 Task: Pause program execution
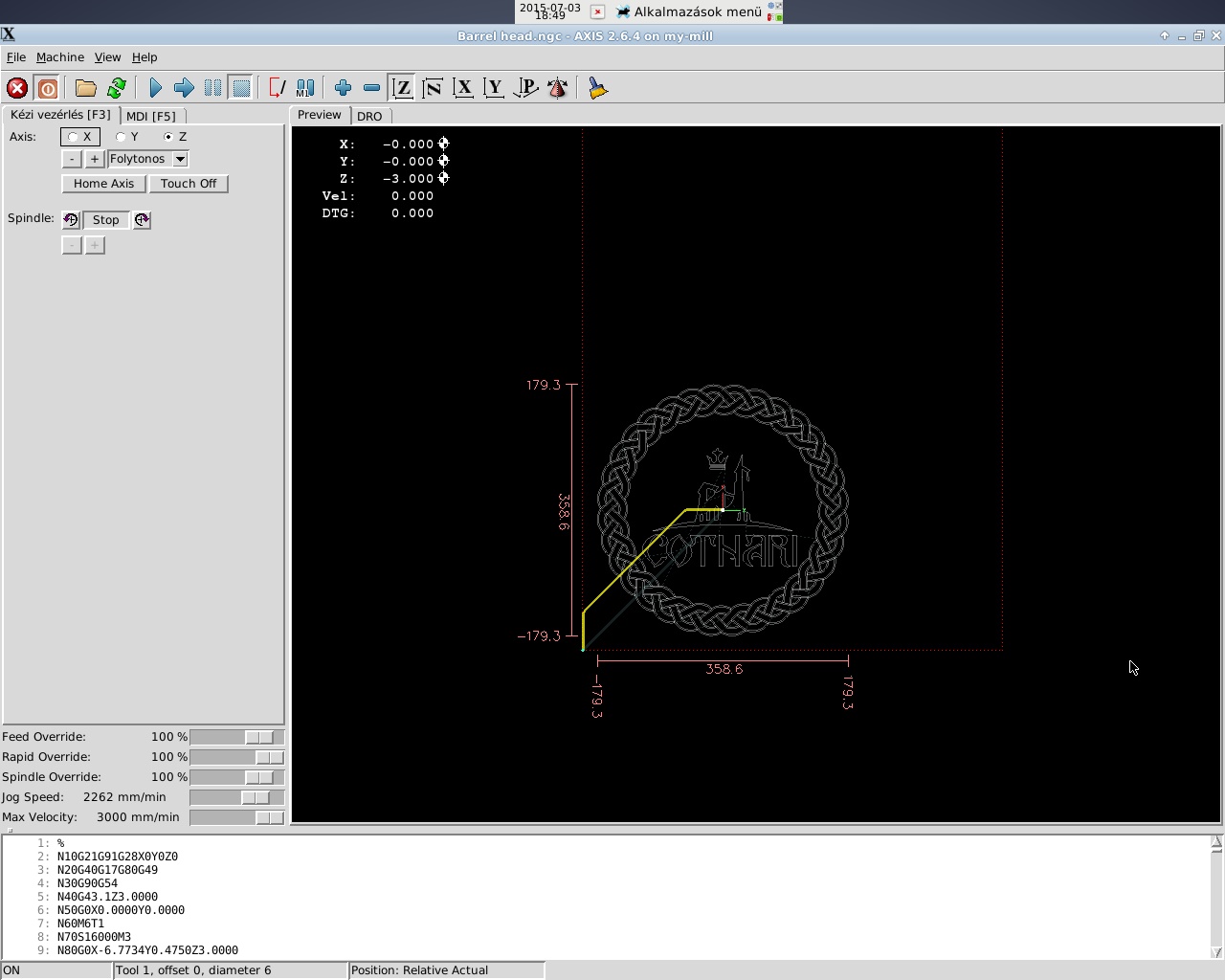(212, 88)
